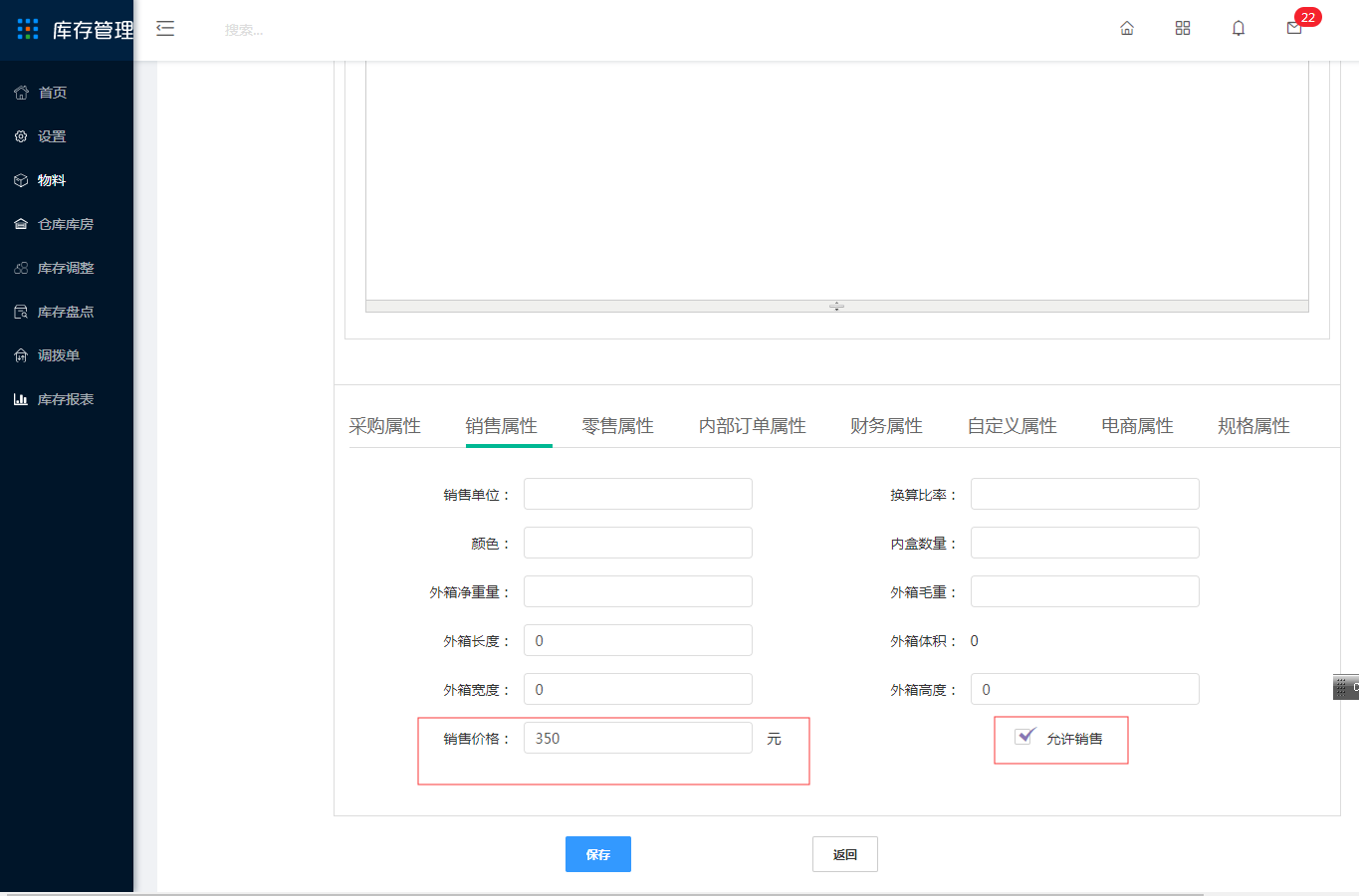Click the 首页 home icon in the sidebar

pos(21,93)
